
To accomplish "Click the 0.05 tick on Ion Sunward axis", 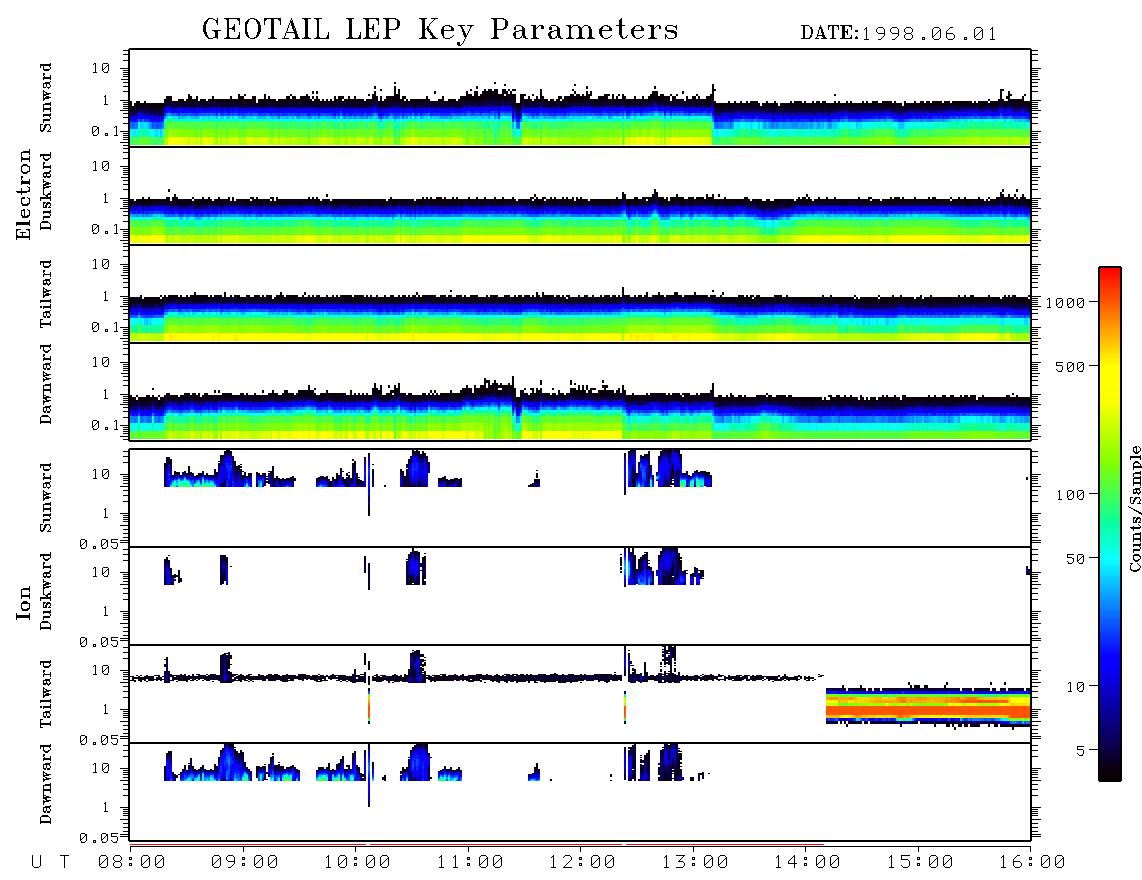I will pos(99,544).
